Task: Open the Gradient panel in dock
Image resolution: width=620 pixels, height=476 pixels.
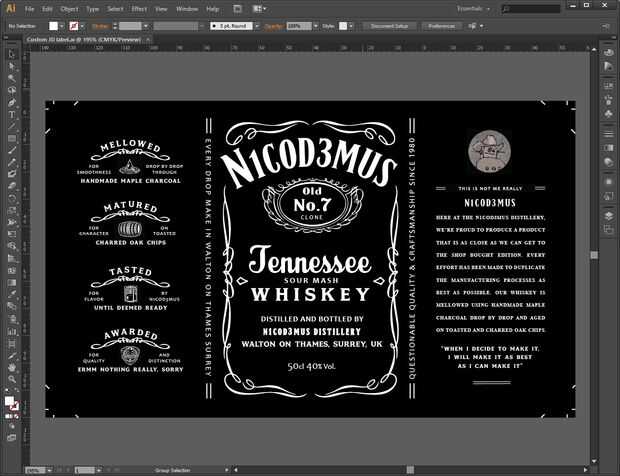Action: pos(609,147)
